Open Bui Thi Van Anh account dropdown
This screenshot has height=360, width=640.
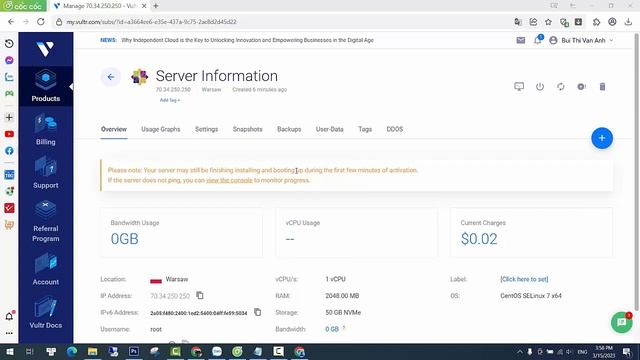581,40
